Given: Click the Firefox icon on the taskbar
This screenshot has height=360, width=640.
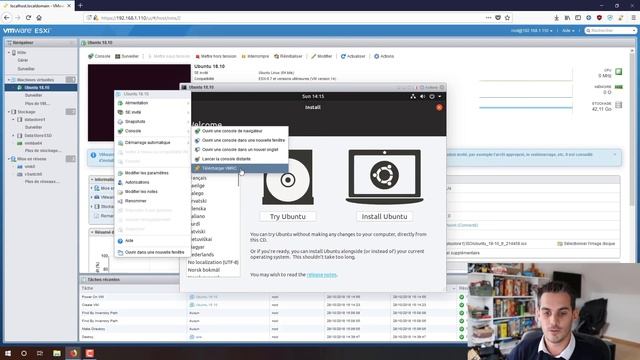Looking at the screenshot, I should [x=73, y=353].
